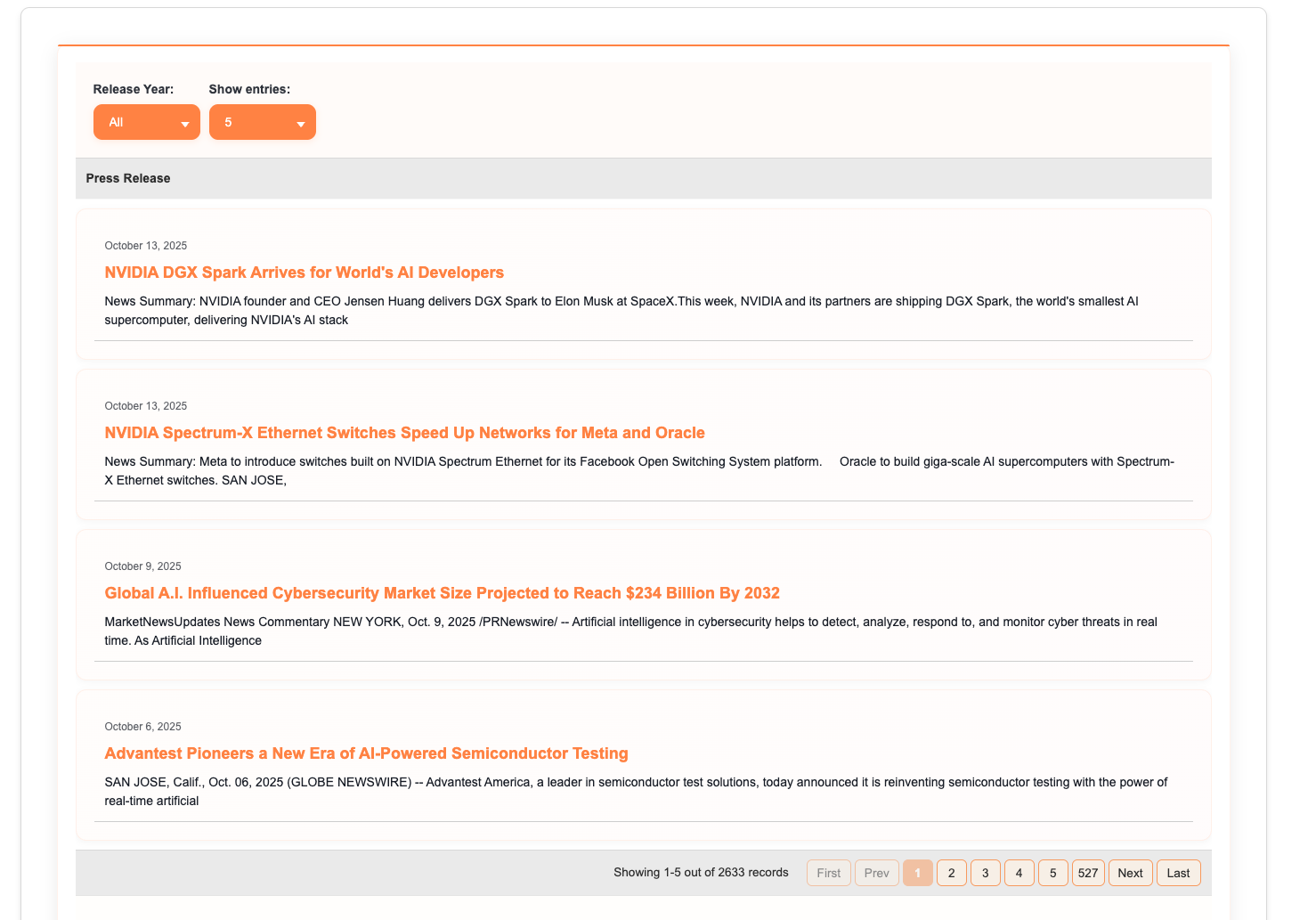Go to page 3 of press releases
1316x920 pixels.
(x=986, y=873)
